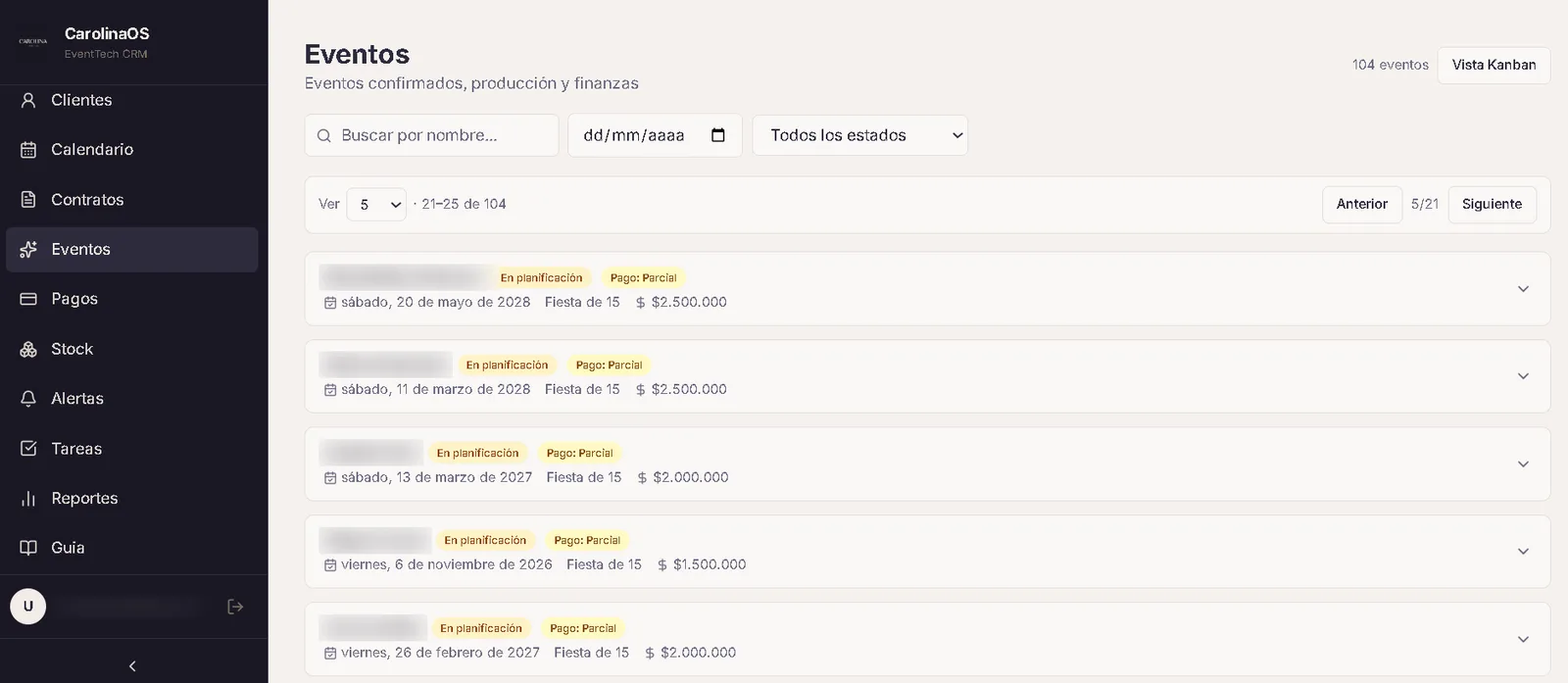Click the Clientes person icon in sidebar
Screen dimensions: 1568x683
28,100
